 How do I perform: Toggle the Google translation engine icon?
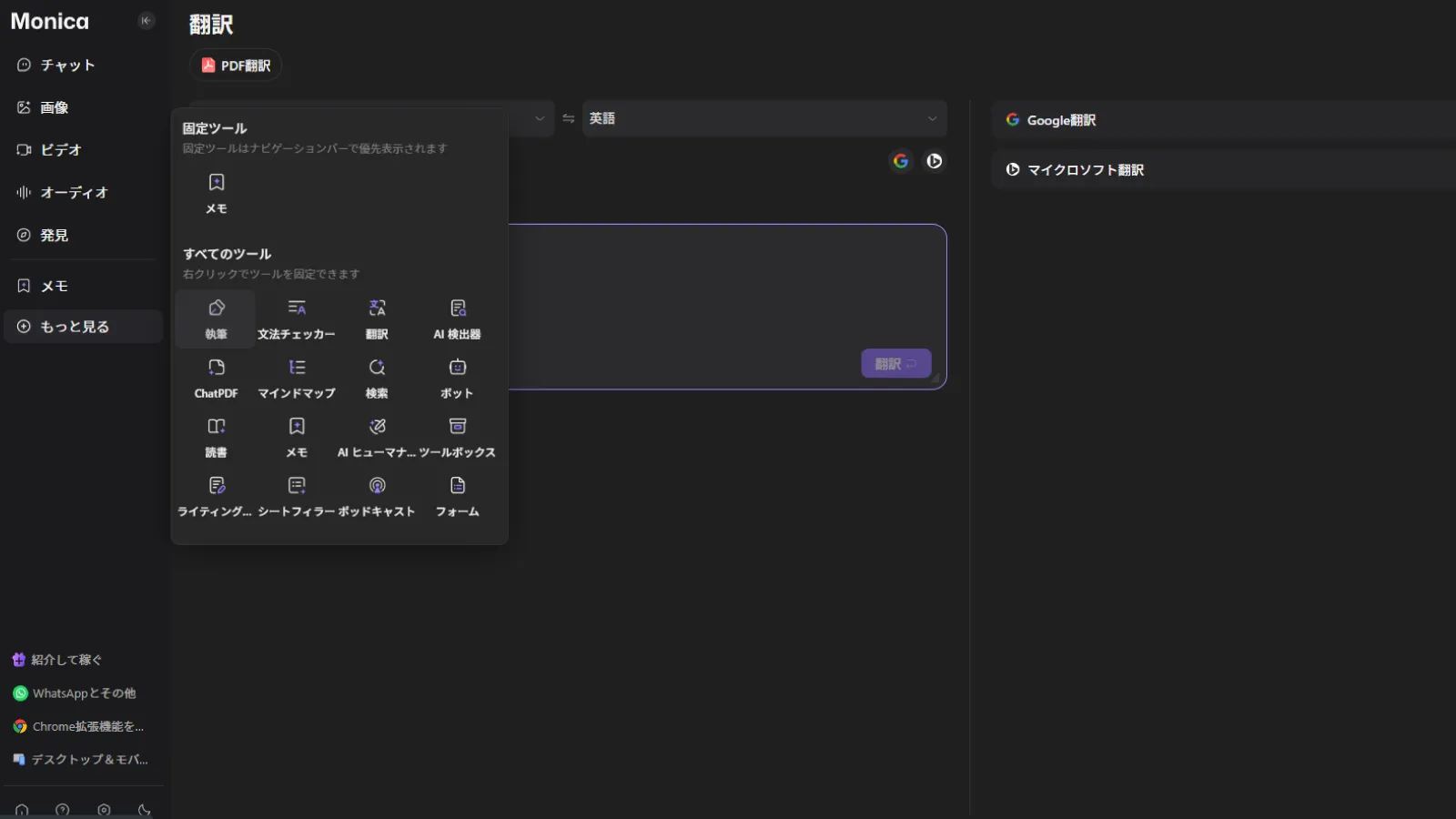[901, 161]
